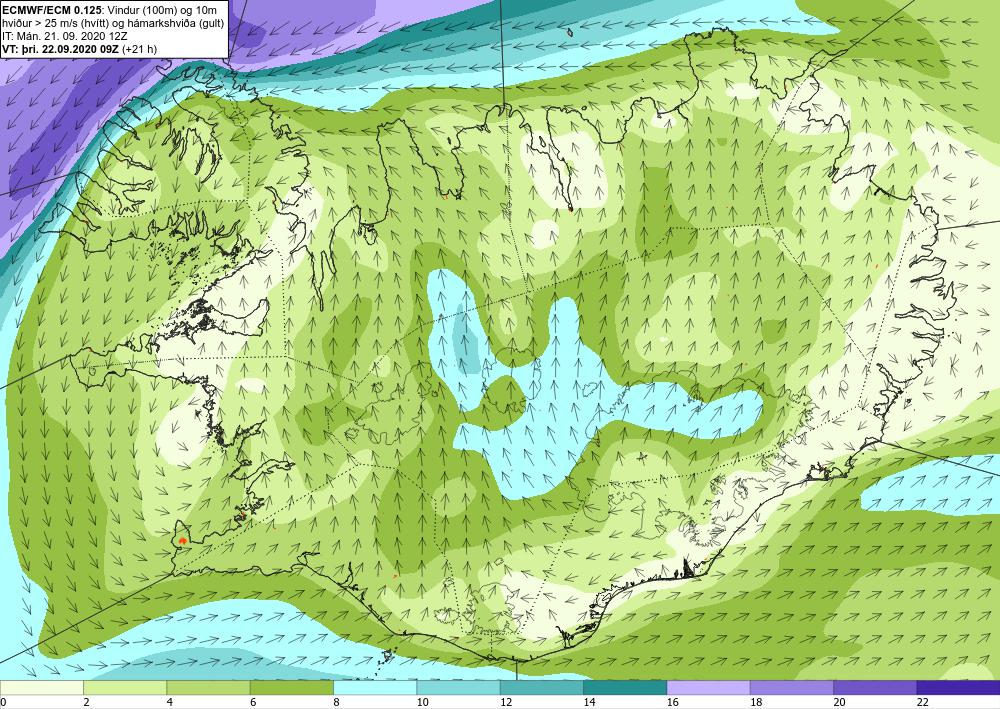Image resolution: width=1000 pixels, height=709 pixels.
Task: Click the legend scale label '16'
Action: tap(671, 703)
